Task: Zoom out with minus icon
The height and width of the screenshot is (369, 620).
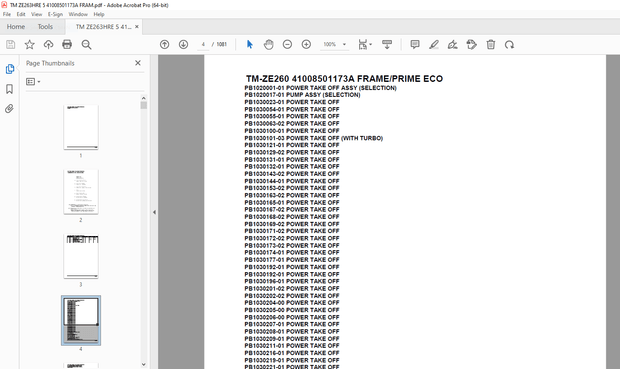Action: (287, 45)
